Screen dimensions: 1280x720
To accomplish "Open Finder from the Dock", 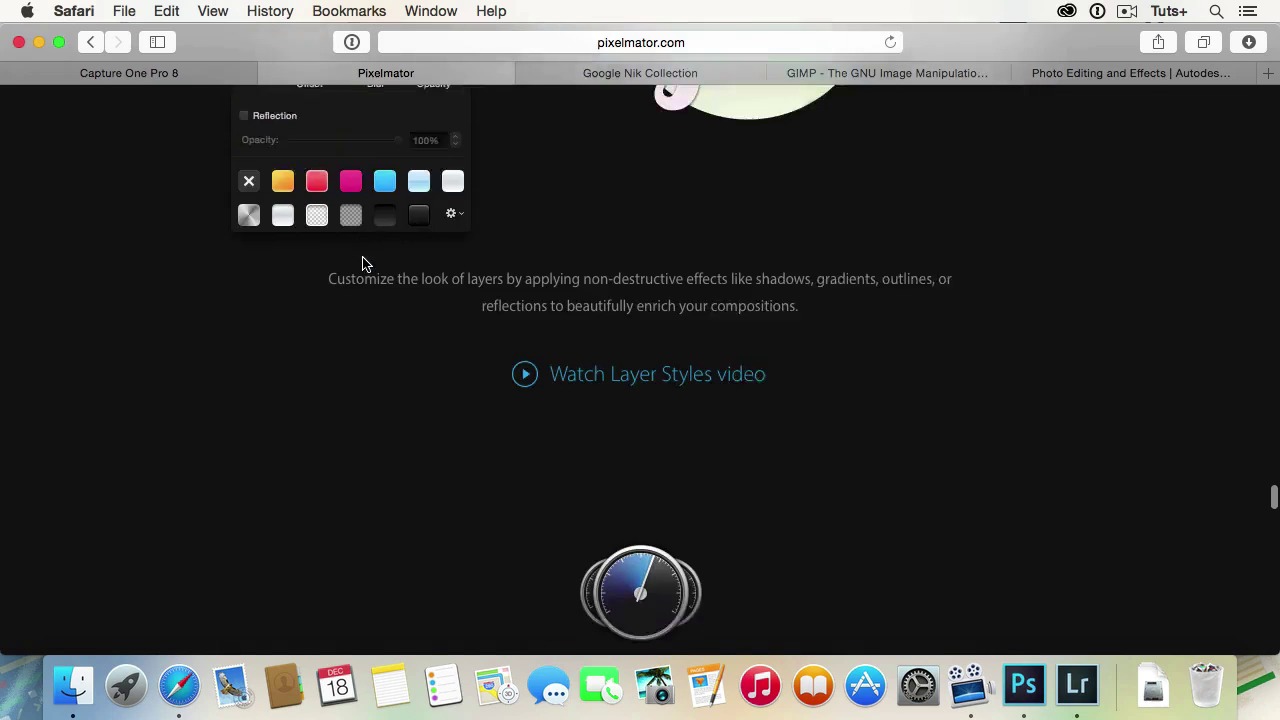I will pyautogui.click(x=73, y=686).
